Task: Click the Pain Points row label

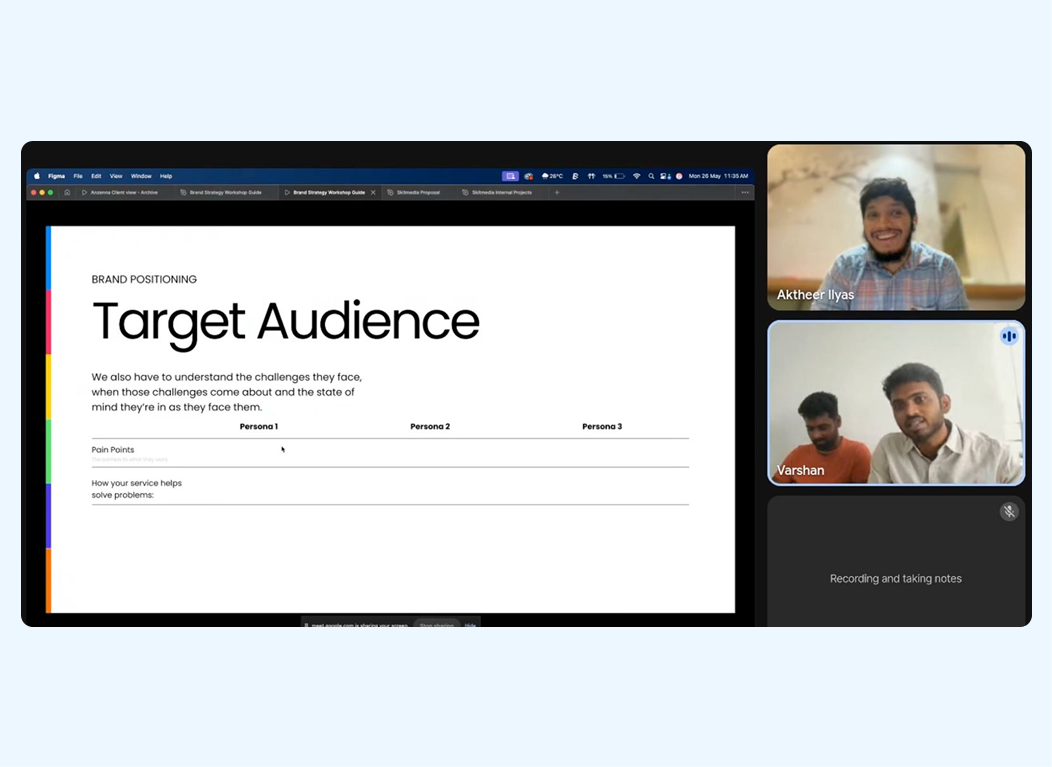Action: pos(113,450)
